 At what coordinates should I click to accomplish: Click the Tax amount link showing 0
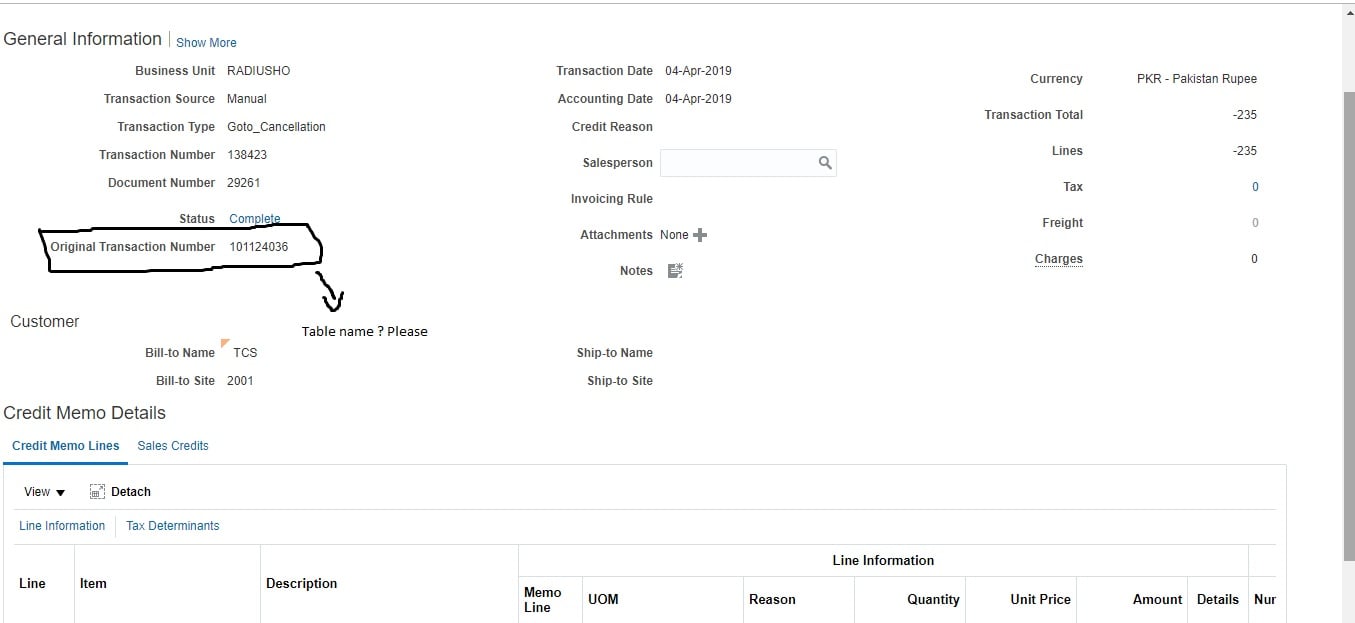1255,186
